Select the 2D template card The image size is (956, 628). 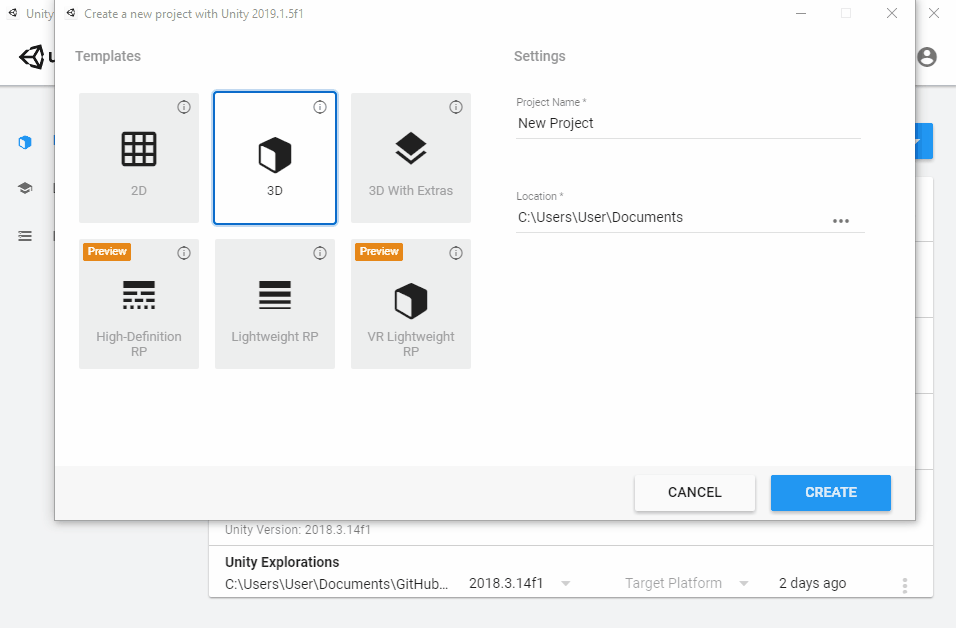(139, 158)
